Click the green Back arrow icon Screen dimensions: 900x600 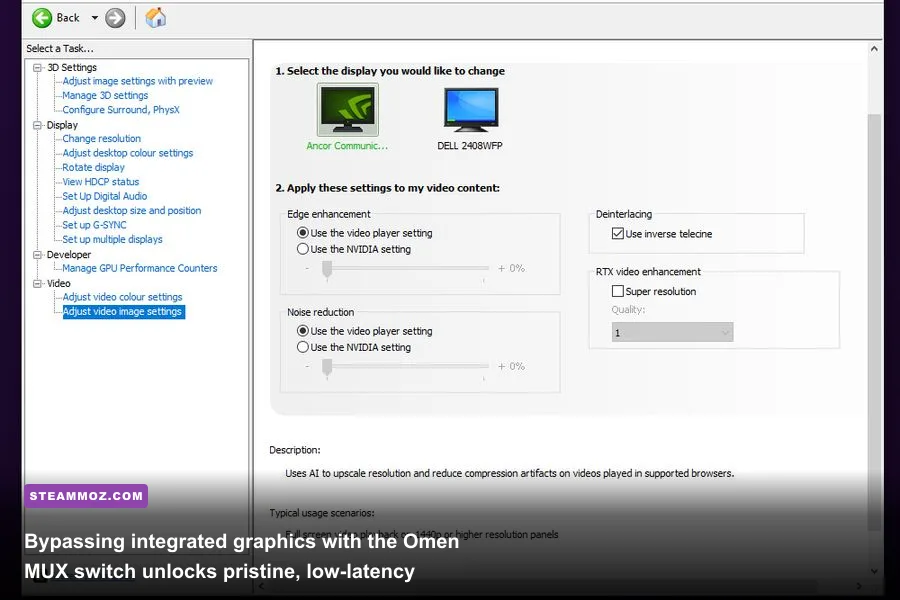coord(41,18)
